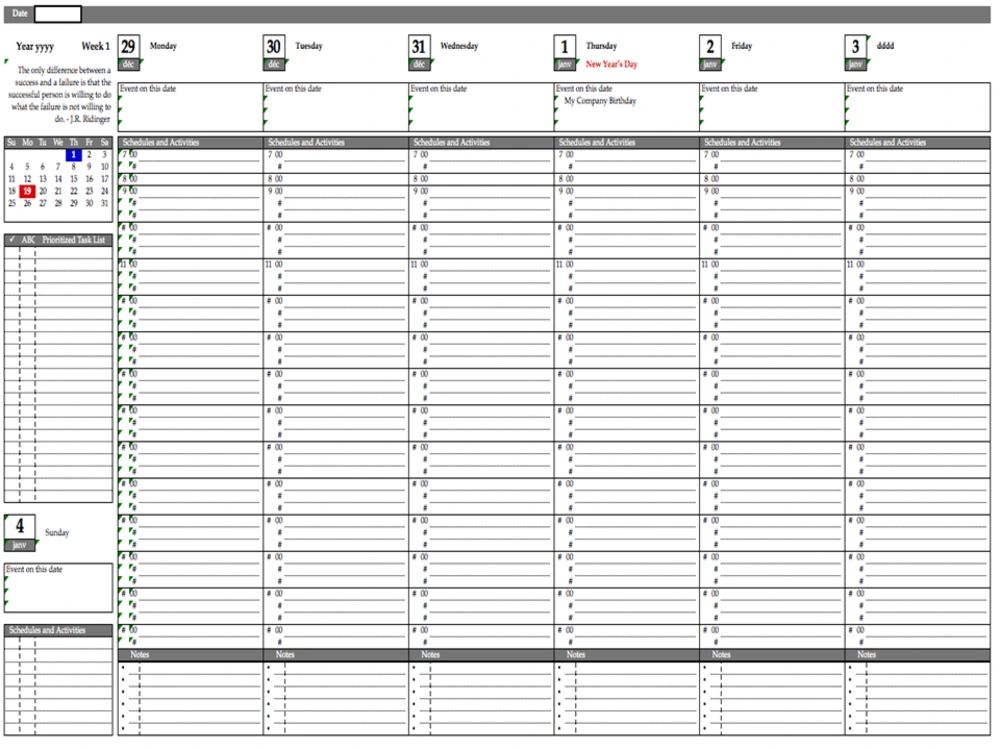1000x750 pixels.
Task: Select the 'Tuesday' day name
Action: pyautogui.click(x=309, y=46)
